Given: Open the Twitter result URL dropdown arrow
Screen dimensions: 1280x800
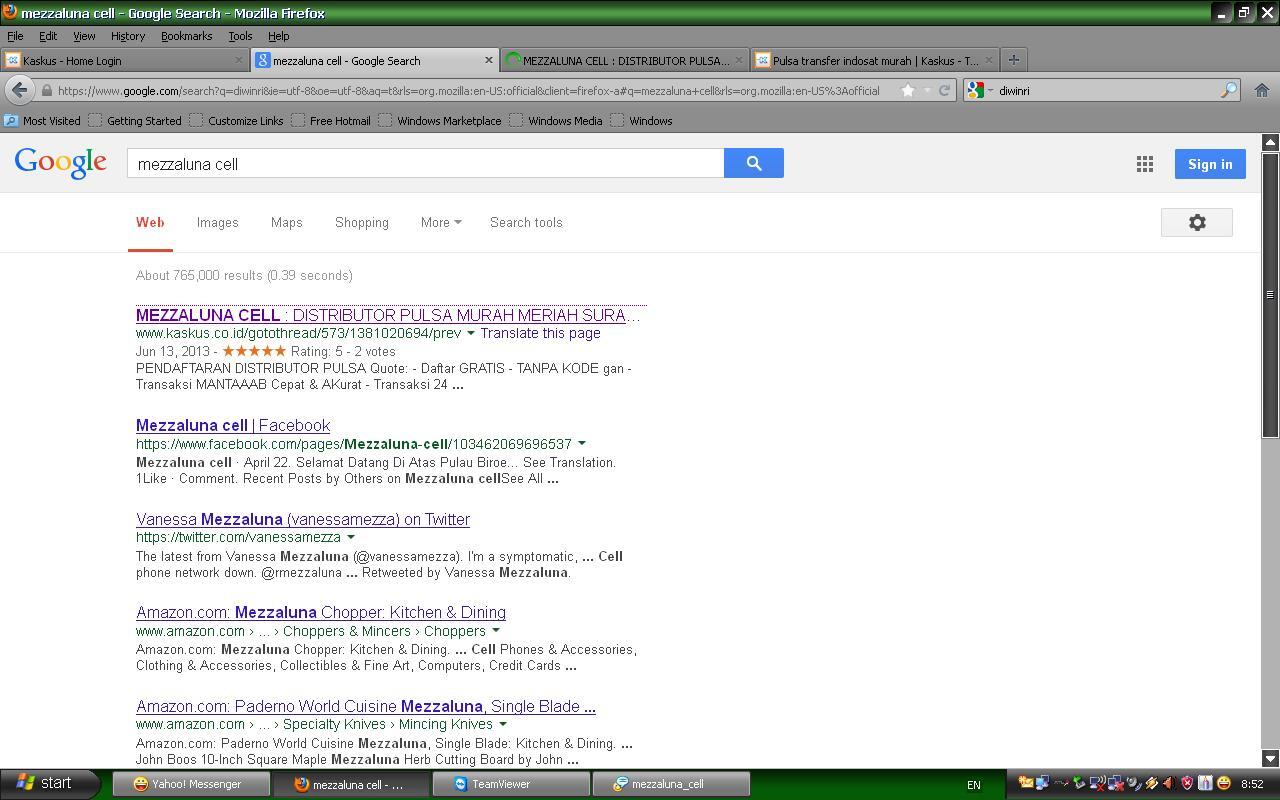Looking at the screenshot, I should point(350,537).
